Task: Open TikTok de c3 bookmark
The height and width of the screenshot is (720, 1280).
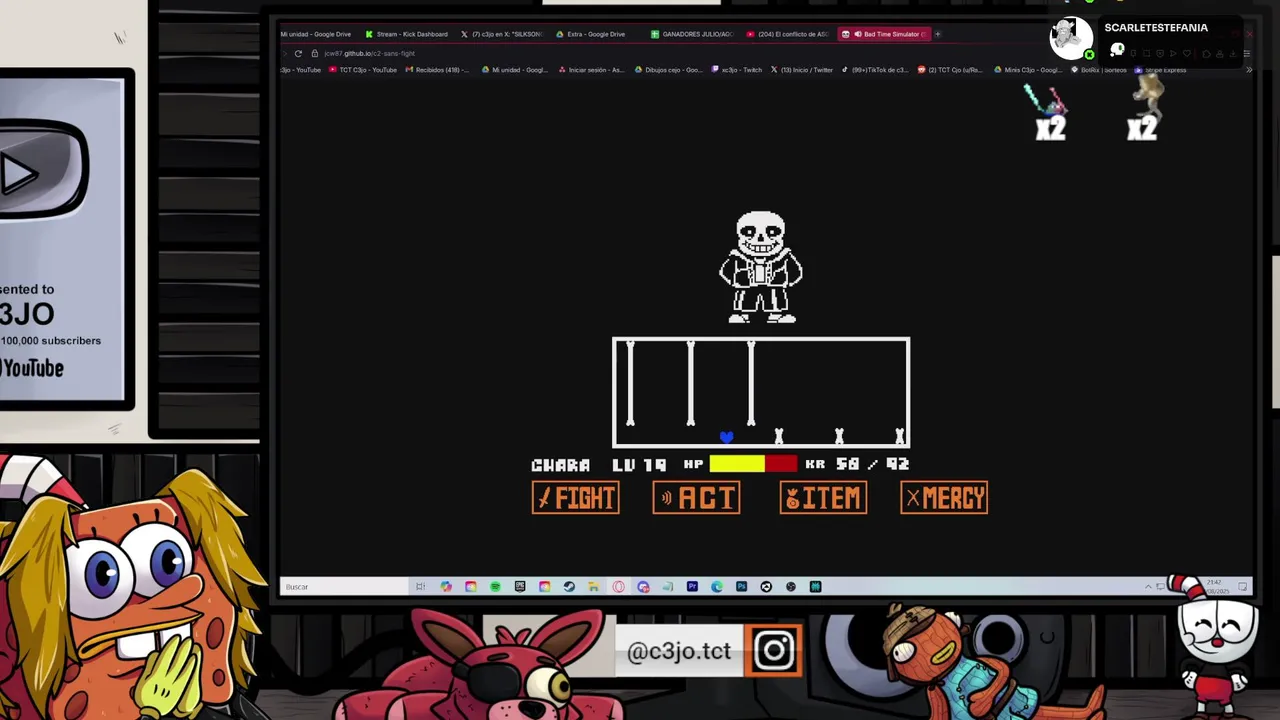Action: (875, 70)
